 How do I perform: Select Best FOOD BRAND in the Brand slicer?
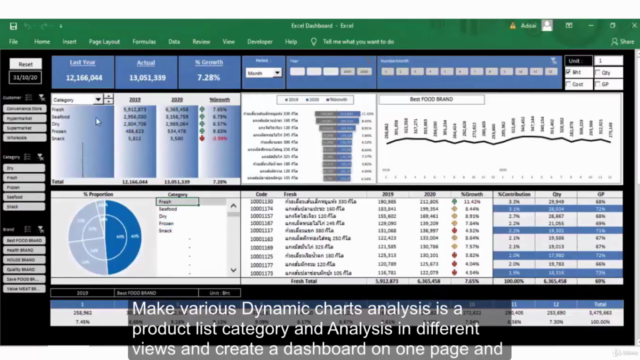click(24, 240)
